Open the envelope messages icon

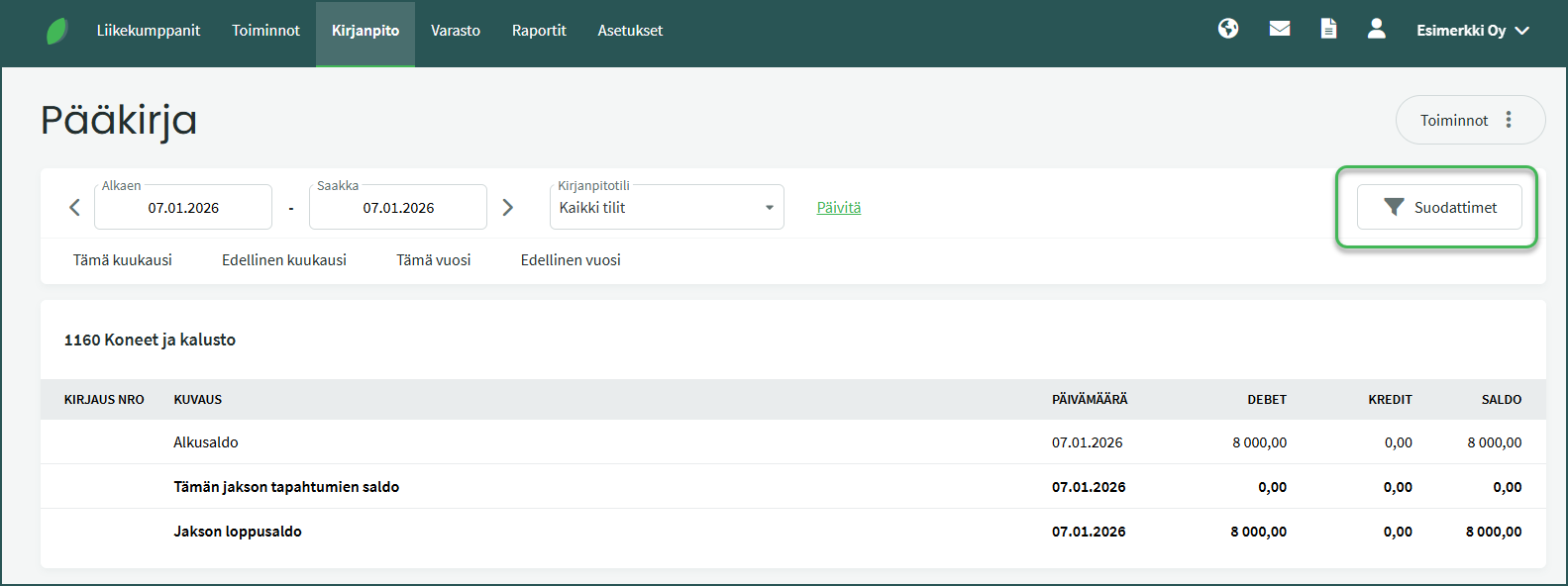[1280, 29]
